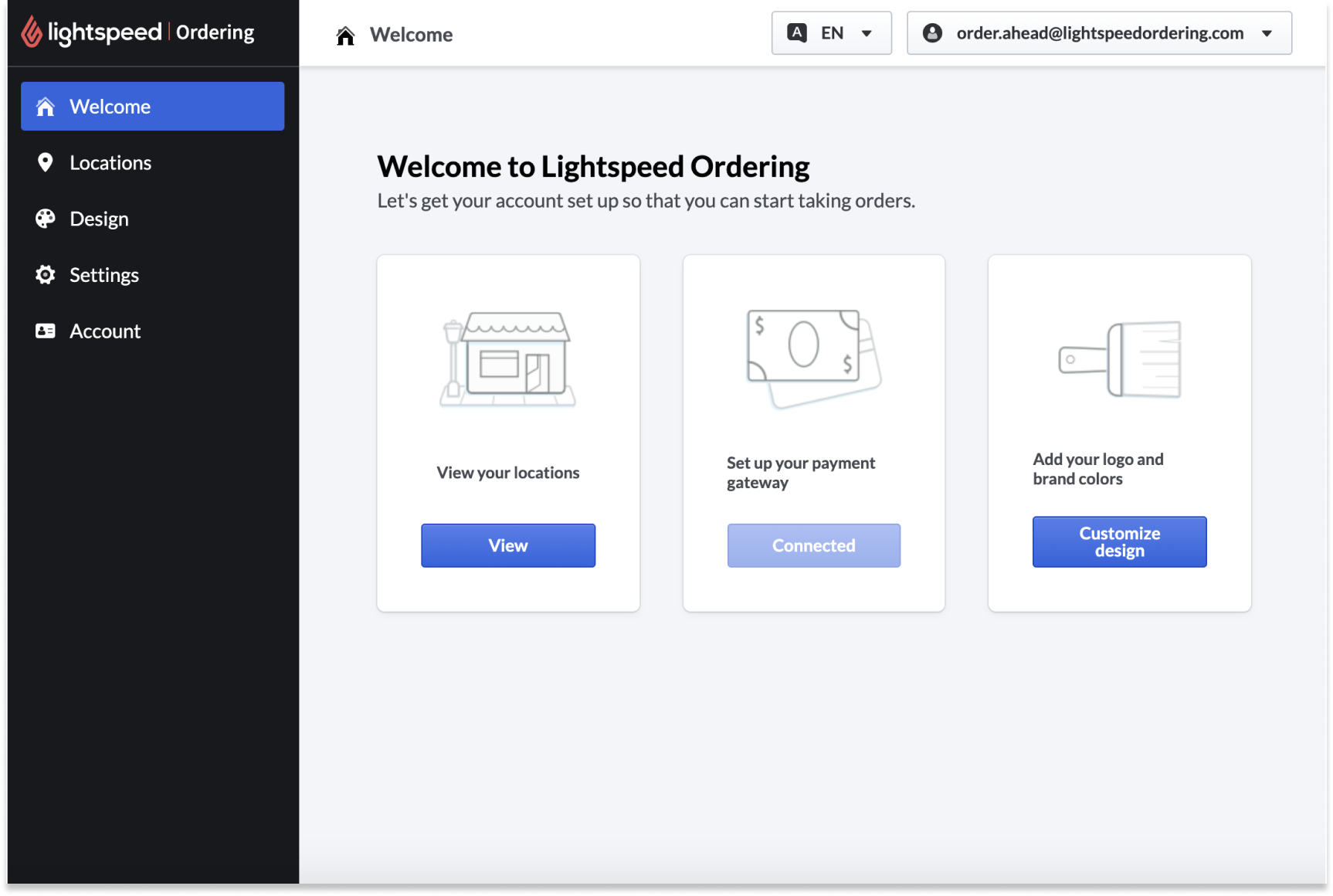This screenshot has width=1333, height=896.
Task: Open the Design section
Action: pyautogui.click(x=153, y=219)
